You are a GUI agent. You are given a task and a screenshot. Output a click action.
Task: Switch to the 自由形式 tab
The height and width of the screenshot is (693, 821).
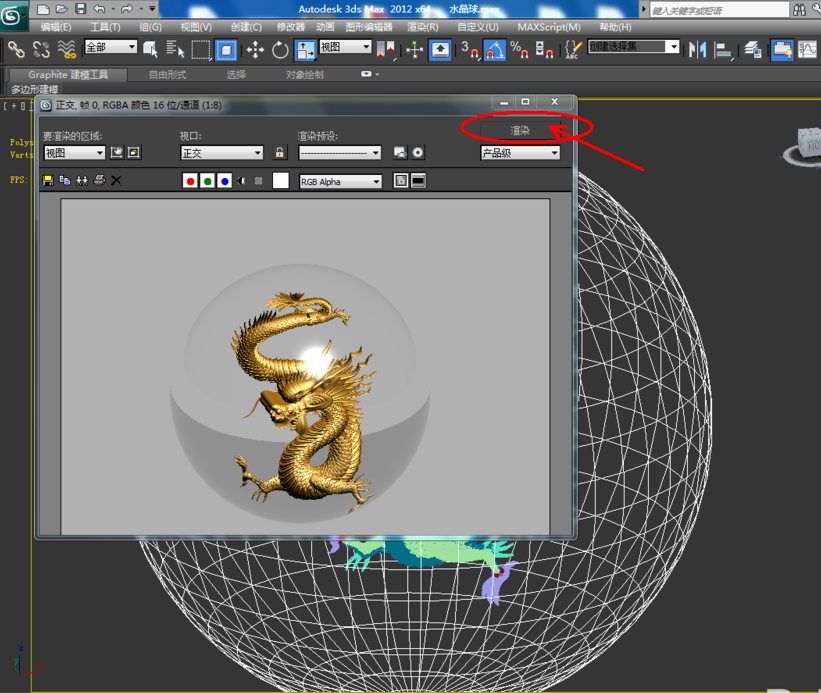tap(168, 75)
